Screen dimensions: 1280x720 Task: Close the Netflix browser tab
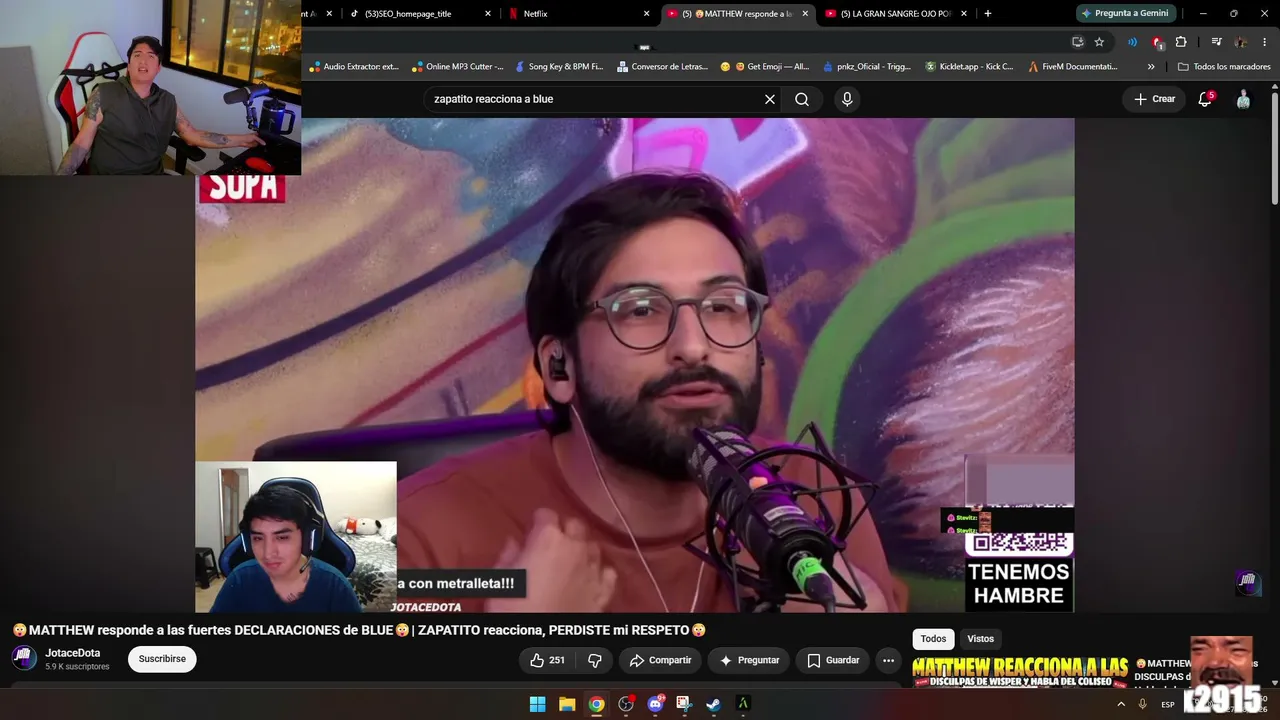pyautogui.click(x=646, y=13)
